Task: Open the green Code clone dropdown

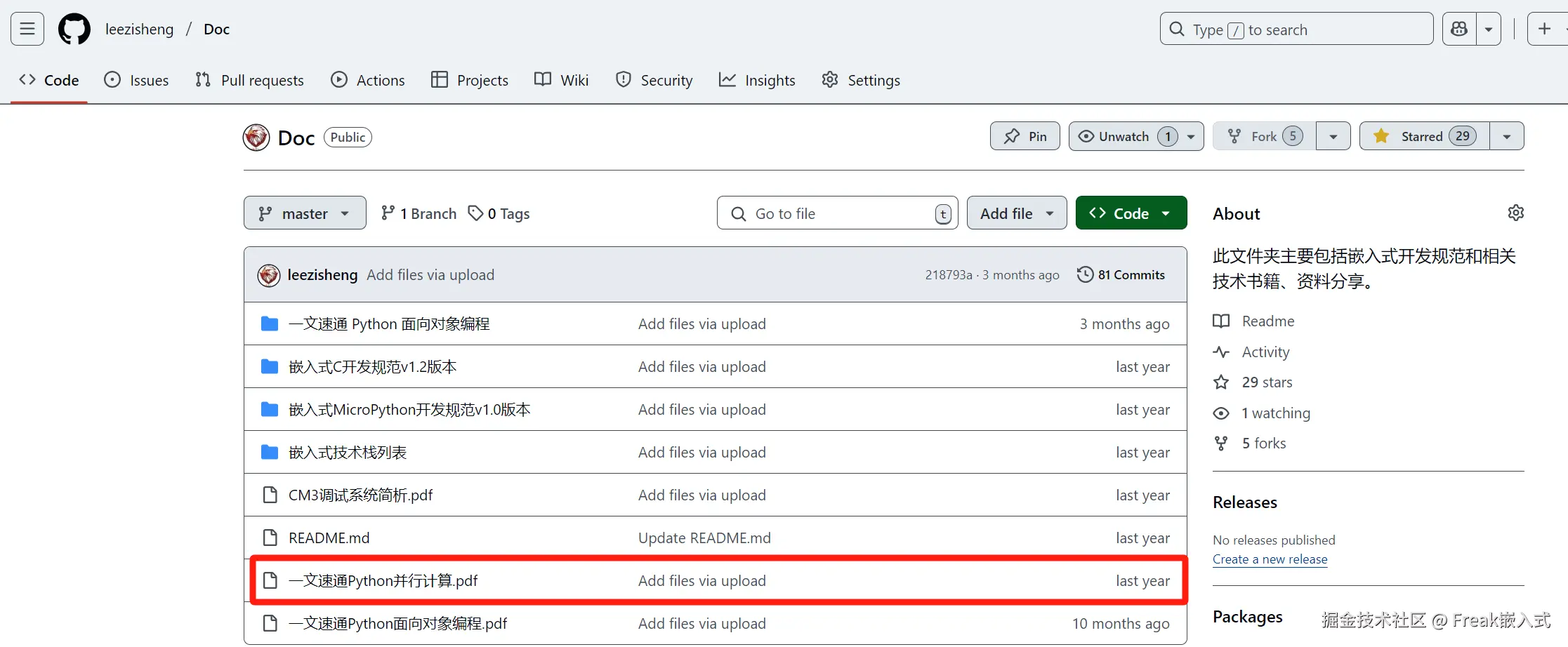Action: click(1131, 213)
